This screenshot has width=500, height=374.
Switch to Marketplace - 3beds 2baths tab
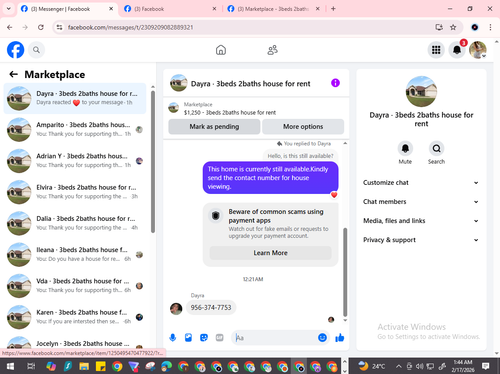point(274,9)
